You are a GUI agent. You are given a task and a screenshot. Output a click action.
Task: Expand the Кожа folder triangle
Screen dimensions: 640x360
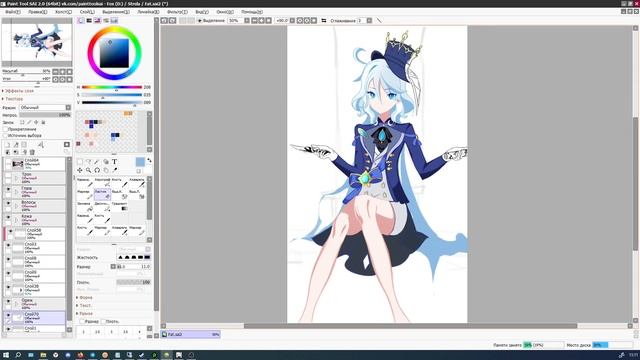(16, 220)
